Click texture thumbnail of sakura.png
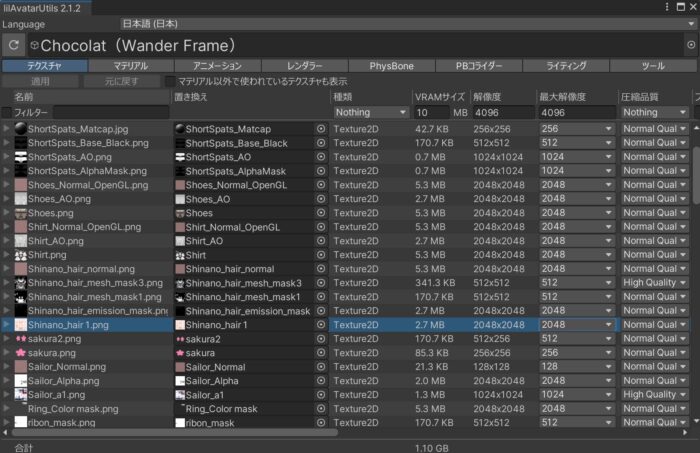Viewport: 700px width, 453px height. 20,353
